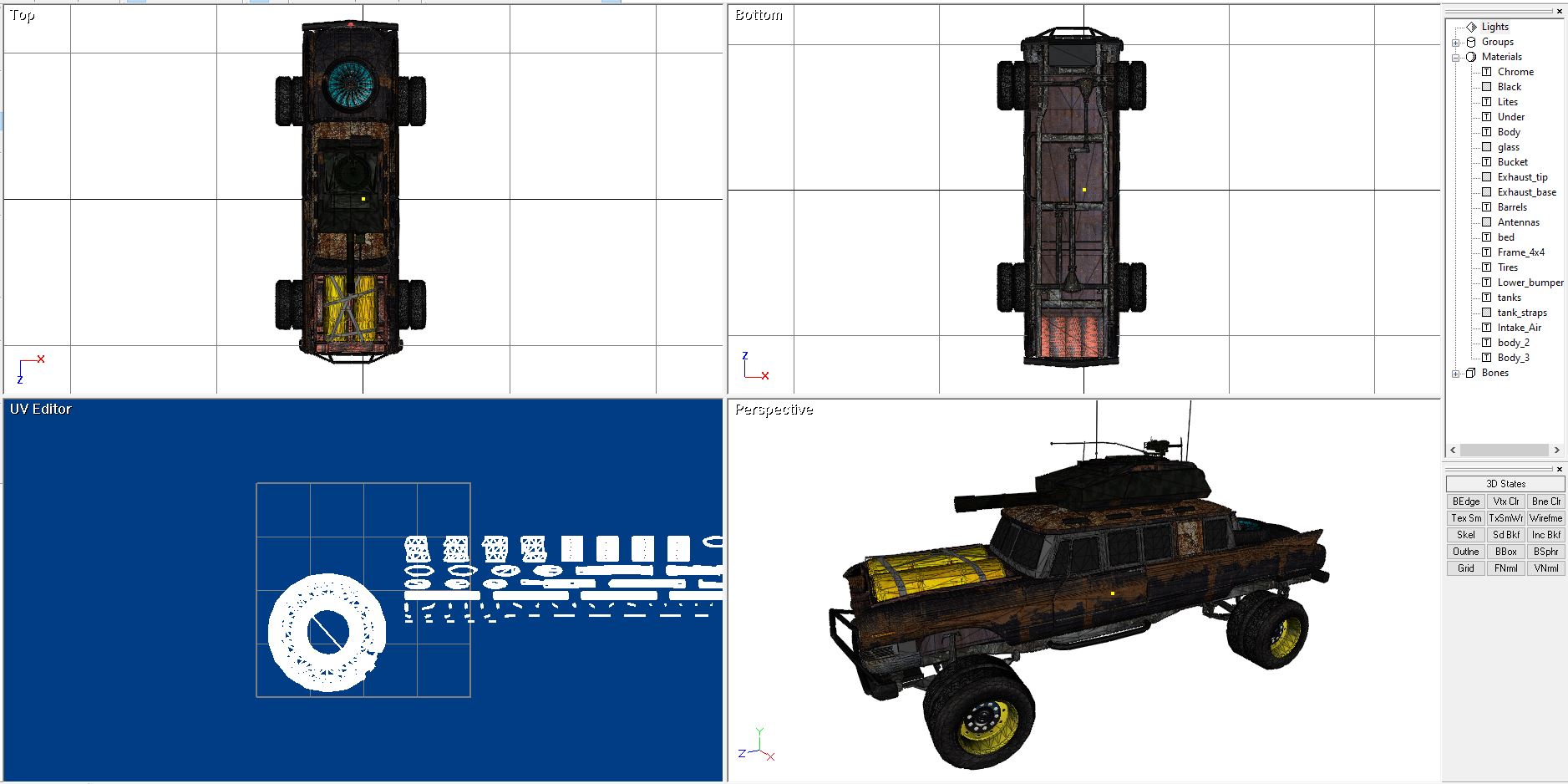The image size is (1568, 784).
Task: Click the gray icon beside Antennas material
Action: (x=1486, y=222)
